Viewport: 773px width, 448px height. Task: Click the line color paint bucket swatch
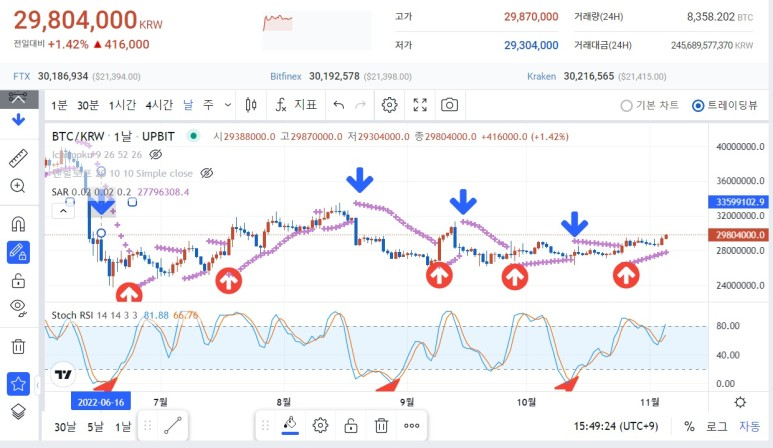[x=289, y=425]
